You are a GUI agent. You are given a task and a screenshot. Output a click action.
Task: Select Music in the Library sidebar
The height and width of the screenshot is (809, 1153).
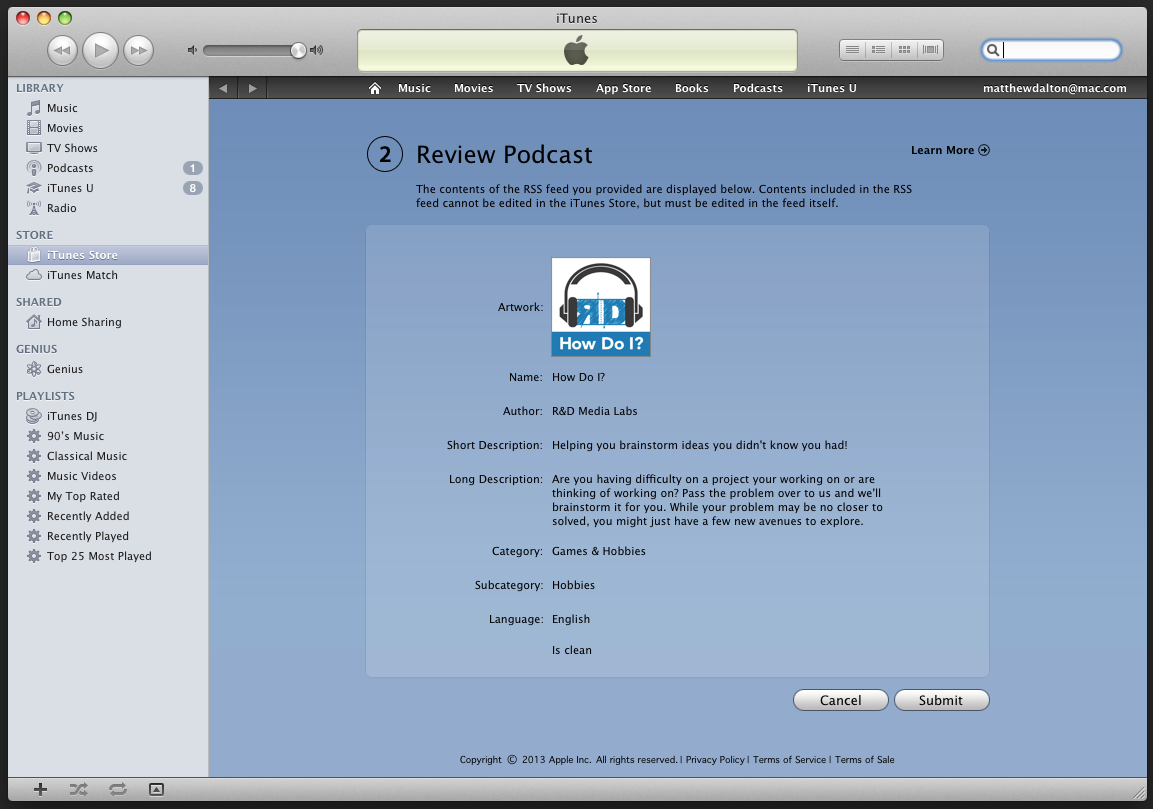coord(108,108)
